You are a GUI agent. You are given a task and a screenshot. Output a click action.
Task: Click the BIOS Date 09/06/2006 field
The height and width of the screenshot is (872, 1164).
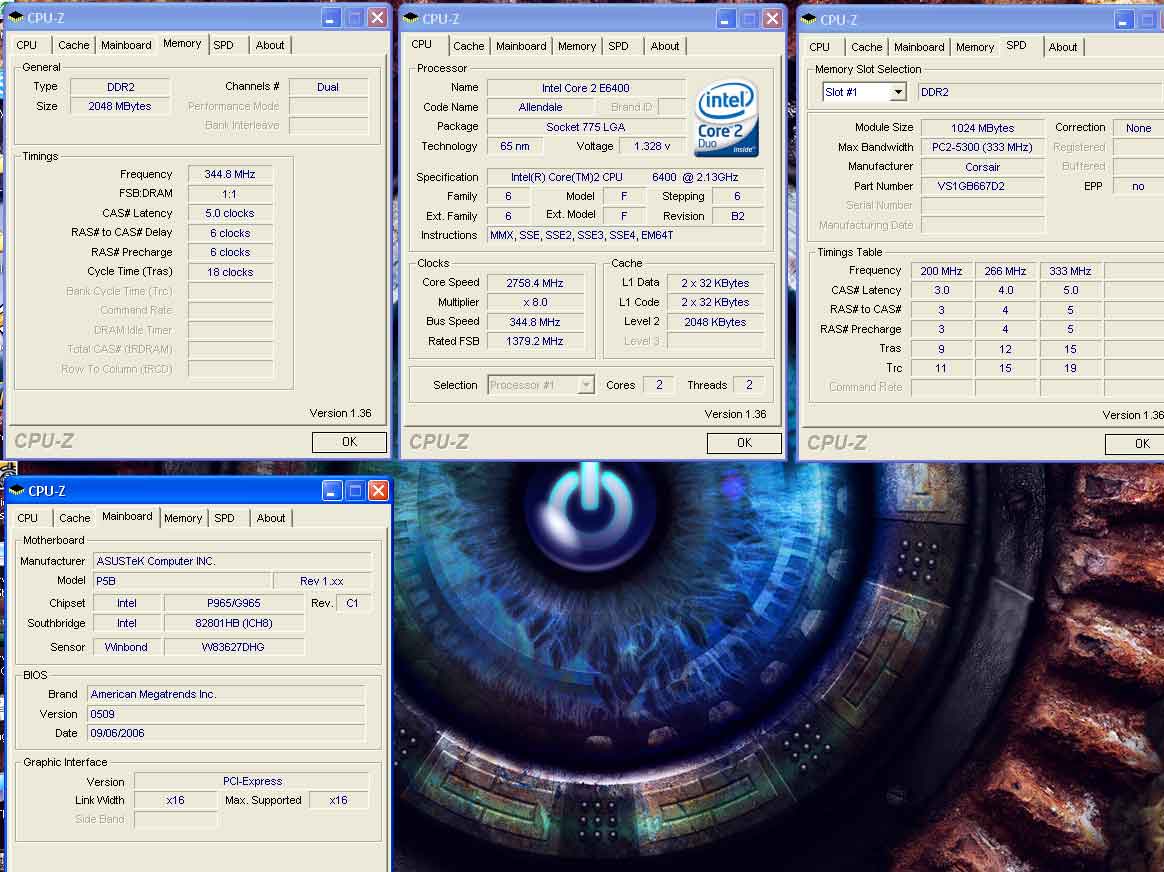tap(226, 733)
